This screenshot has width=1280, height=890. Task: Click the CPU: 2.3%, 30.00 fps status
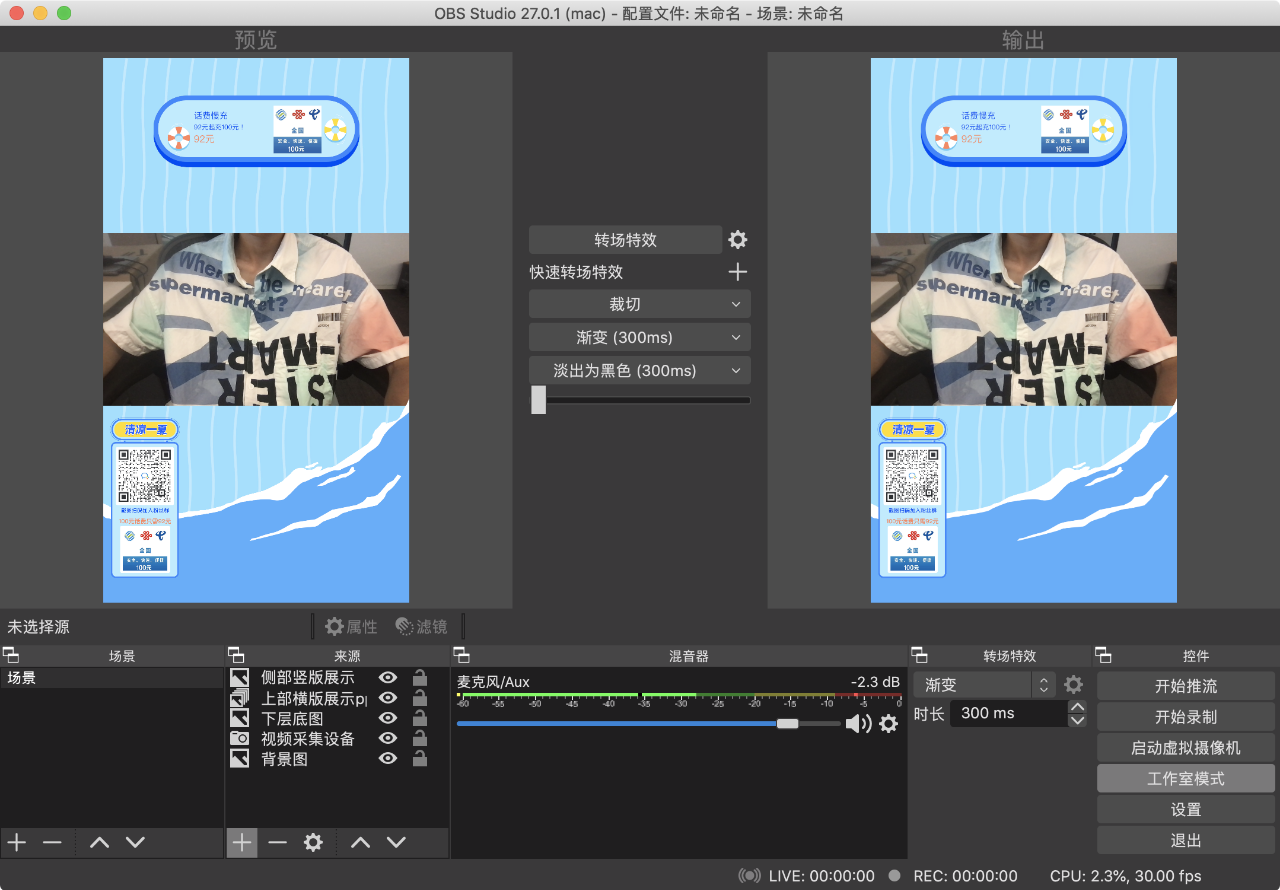click(x=1126, y=876)
